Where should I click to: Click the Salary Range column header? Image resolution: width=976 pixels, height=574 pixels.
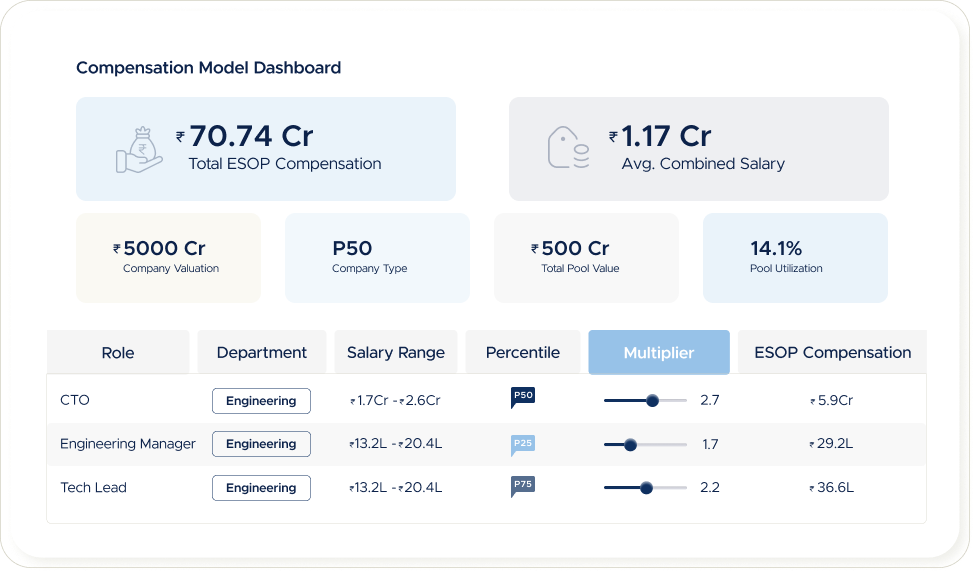396,352
